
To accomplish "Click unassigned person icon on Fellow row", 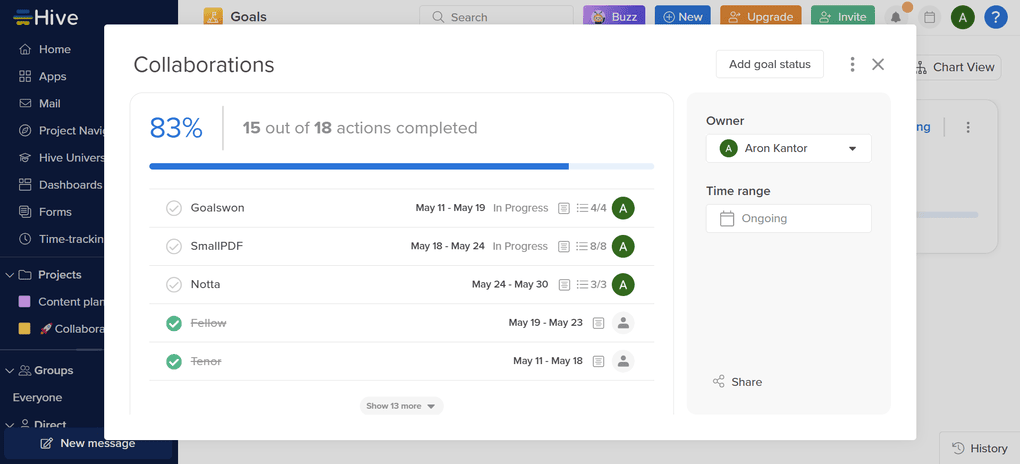I will click(623, 323).
